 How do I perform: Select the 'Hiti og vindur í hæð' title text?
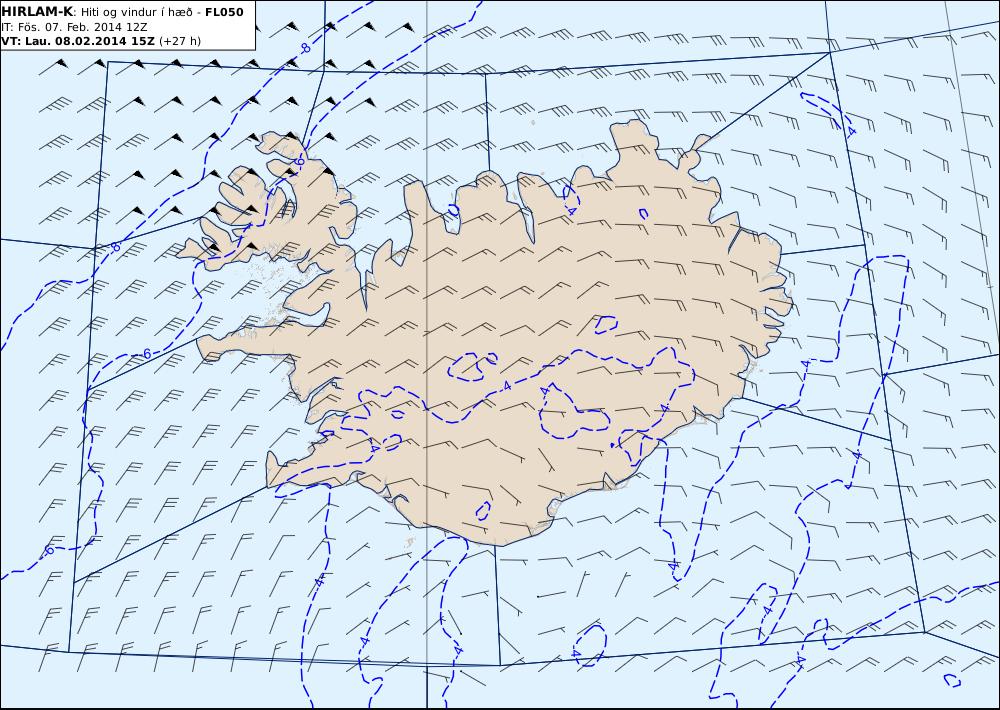[x=136, y=12]
